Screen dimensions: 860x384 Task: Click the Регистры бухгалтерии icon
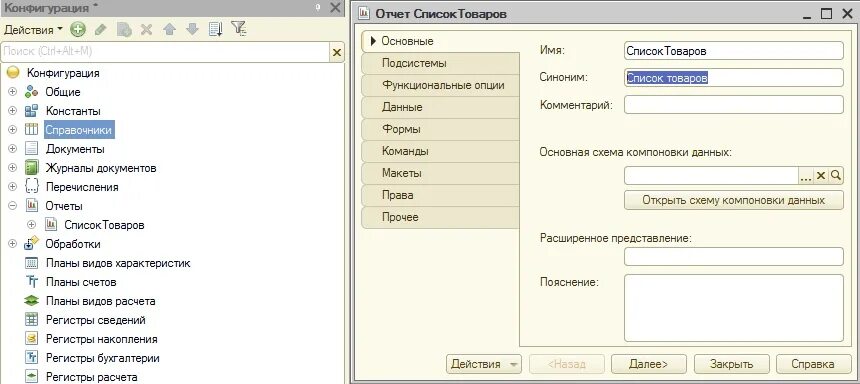pyautogui.click(x=31, y=358)
